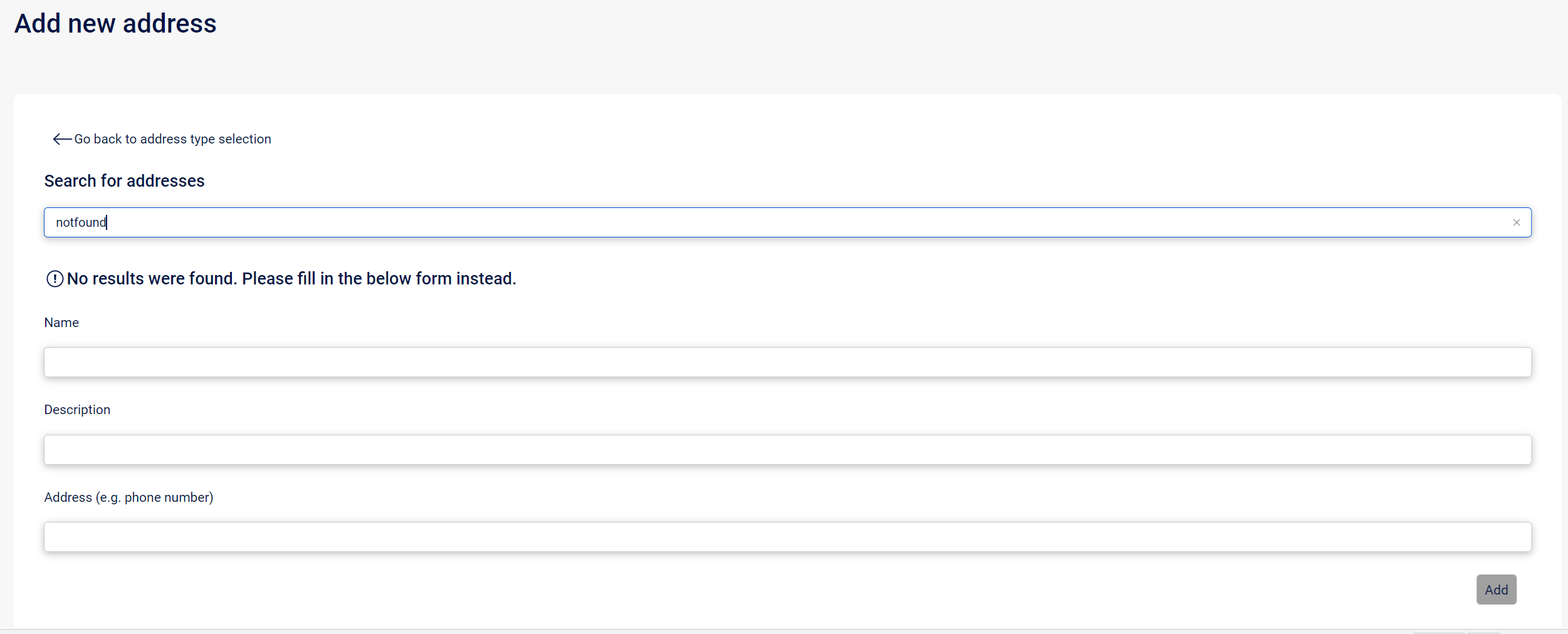Click the 'Search for addresses' heading
This screenshot has width=1568, height=634.
tap(124, 181)
